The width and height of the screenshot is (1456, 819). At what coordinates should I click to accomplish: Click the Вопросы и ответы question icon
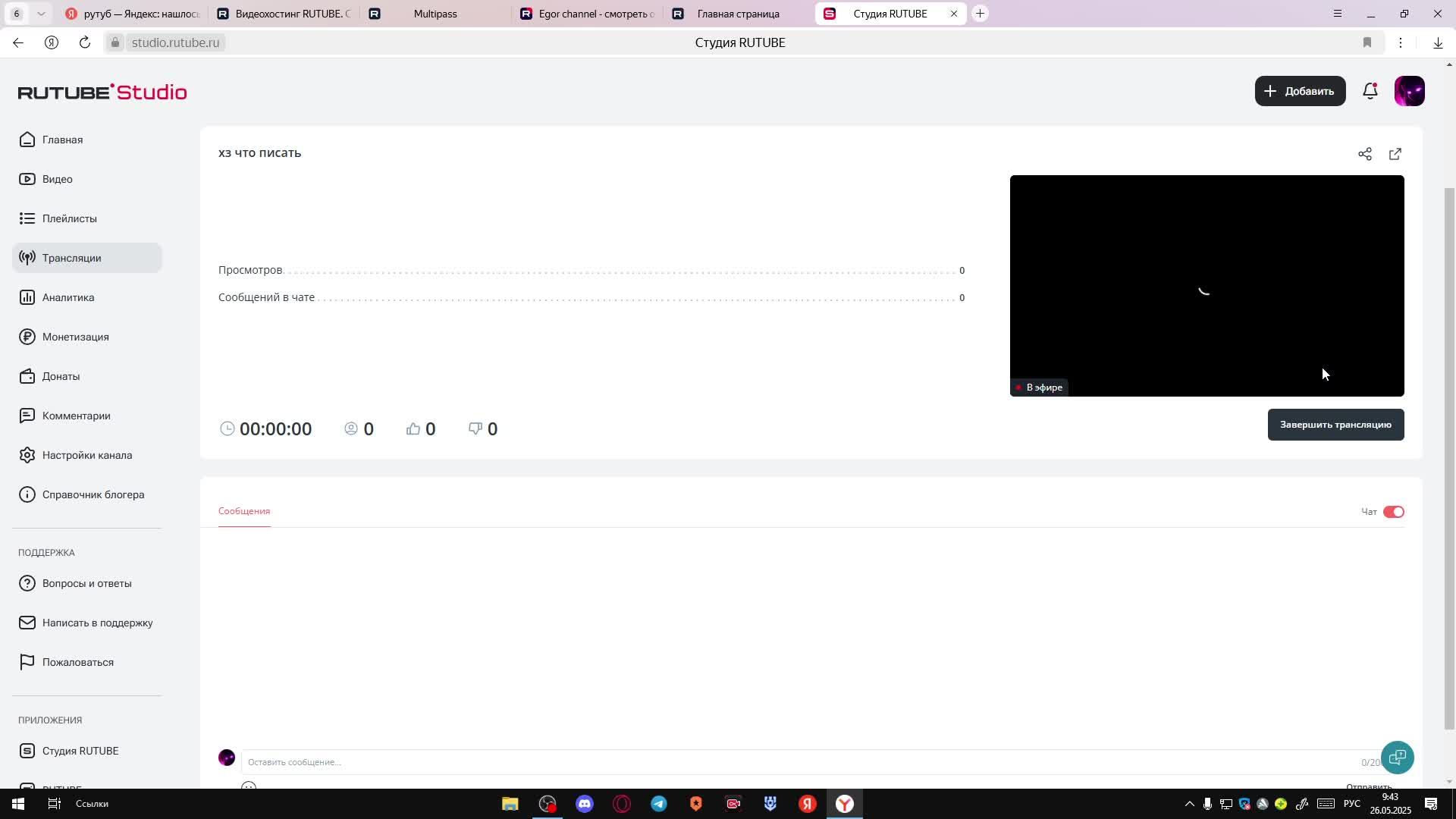(x=27, y=583)
